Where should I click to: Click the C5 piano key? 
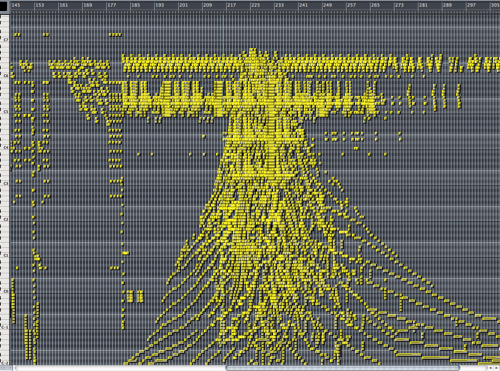5,112
